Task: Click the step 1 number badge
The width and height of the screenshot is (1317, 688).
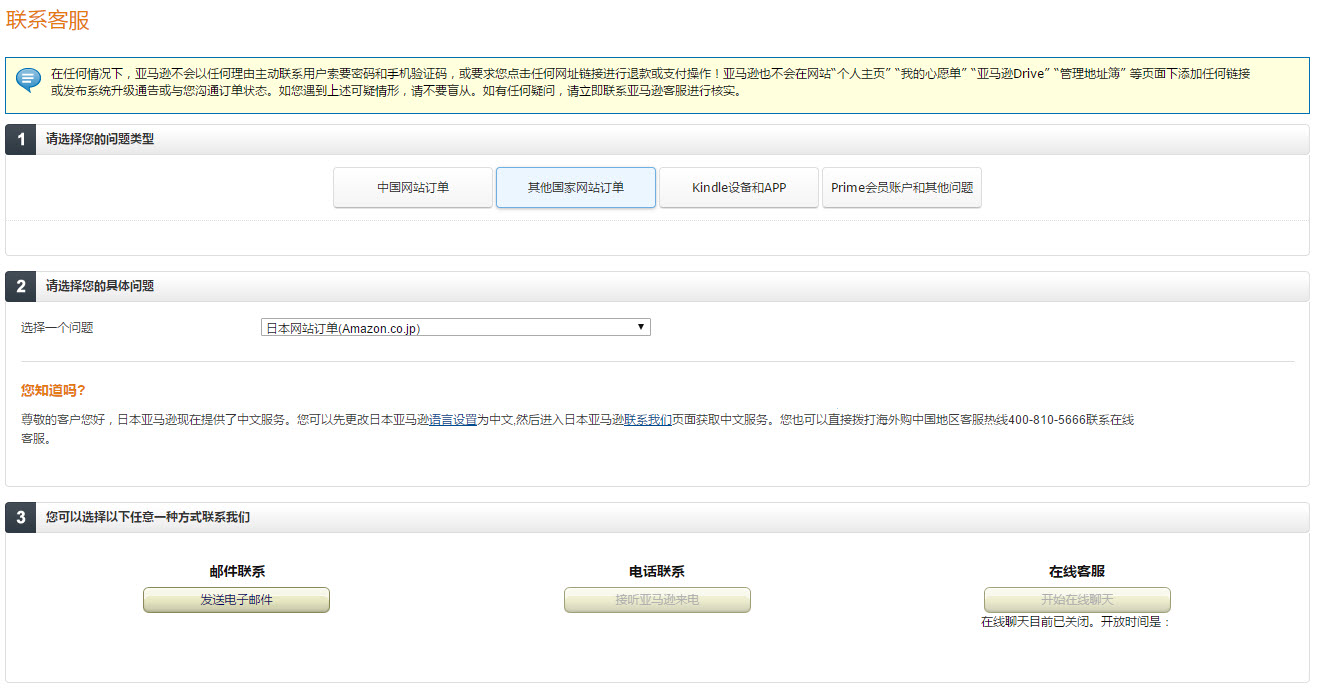Action: [x=21, y=139]
